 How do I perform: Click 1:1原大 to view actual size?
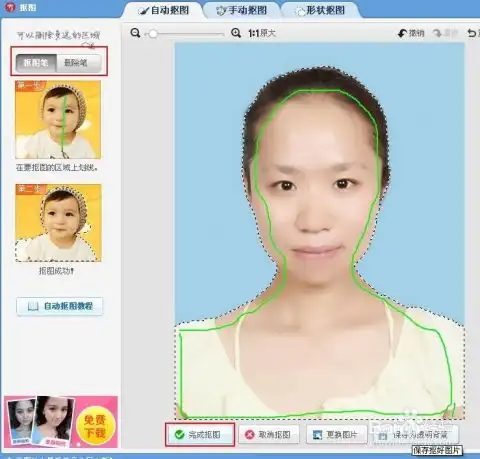pyautogui.click(x=262, y=33)
